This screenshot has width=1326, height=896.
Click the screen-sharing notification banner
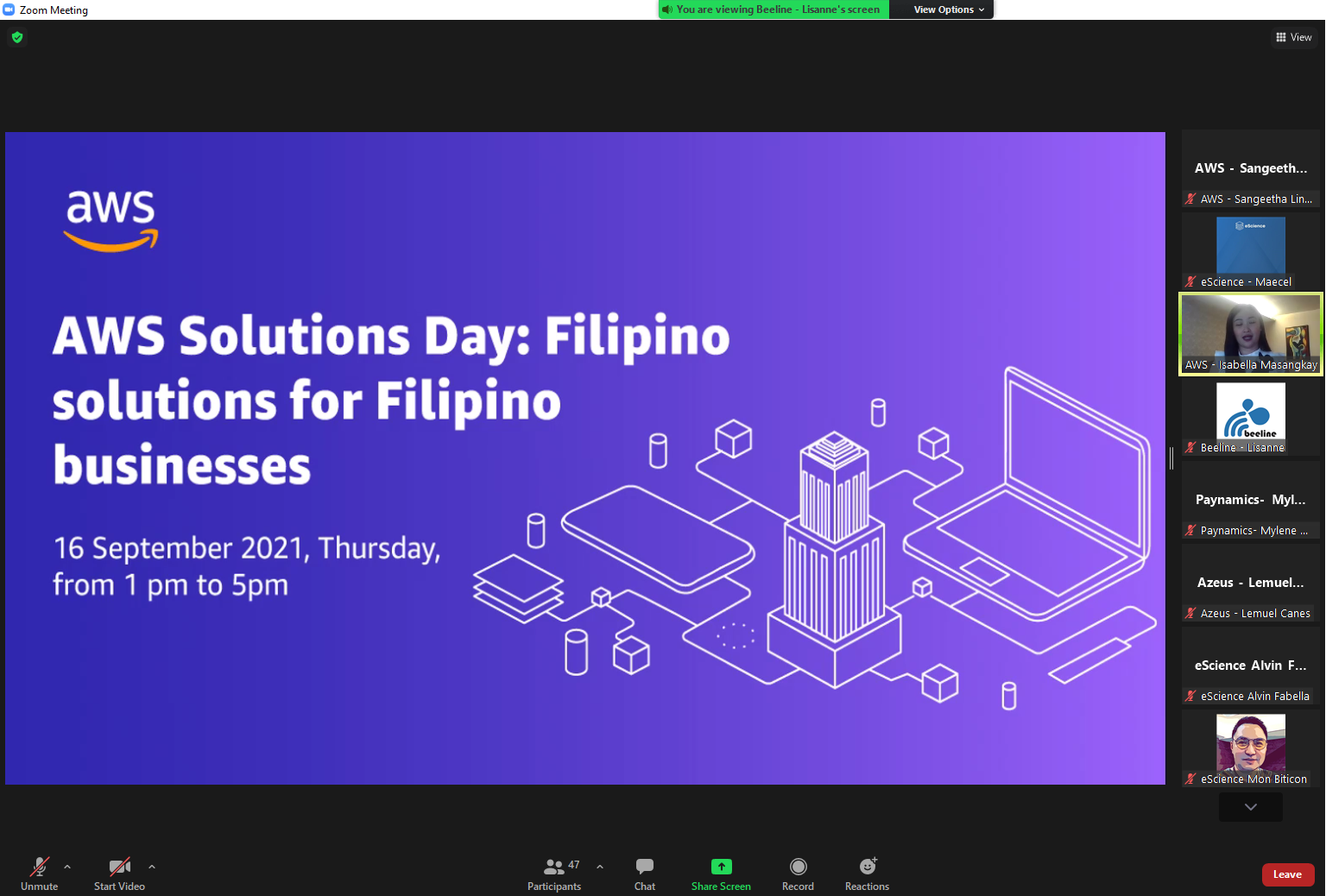(x=774, y=9)
